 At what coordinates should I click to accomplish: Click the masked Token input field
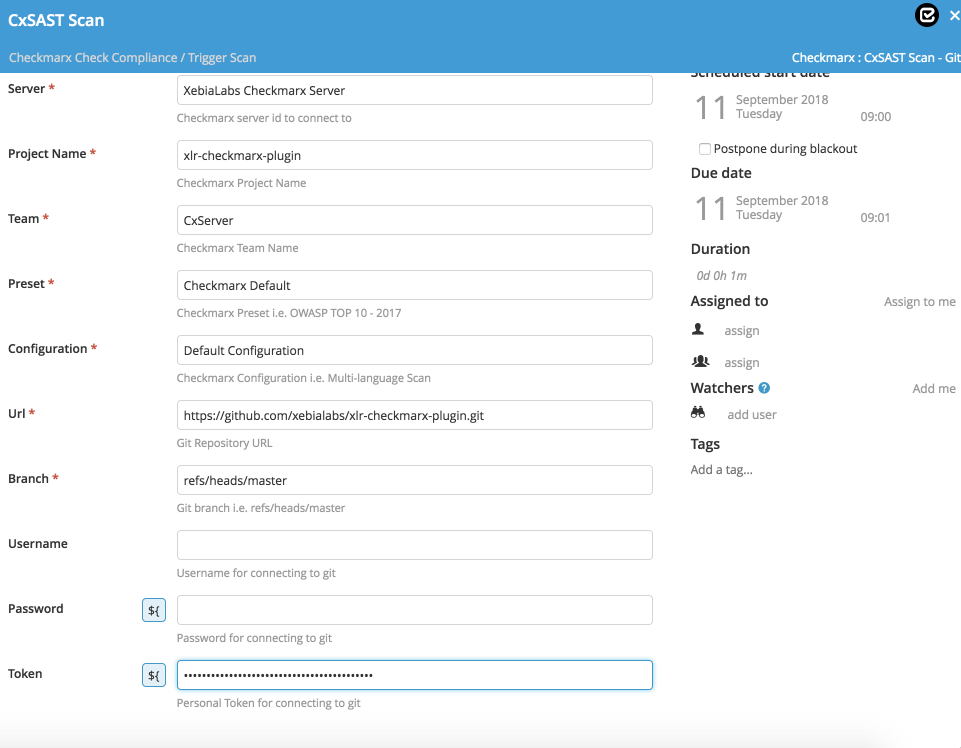pos(415,675)
